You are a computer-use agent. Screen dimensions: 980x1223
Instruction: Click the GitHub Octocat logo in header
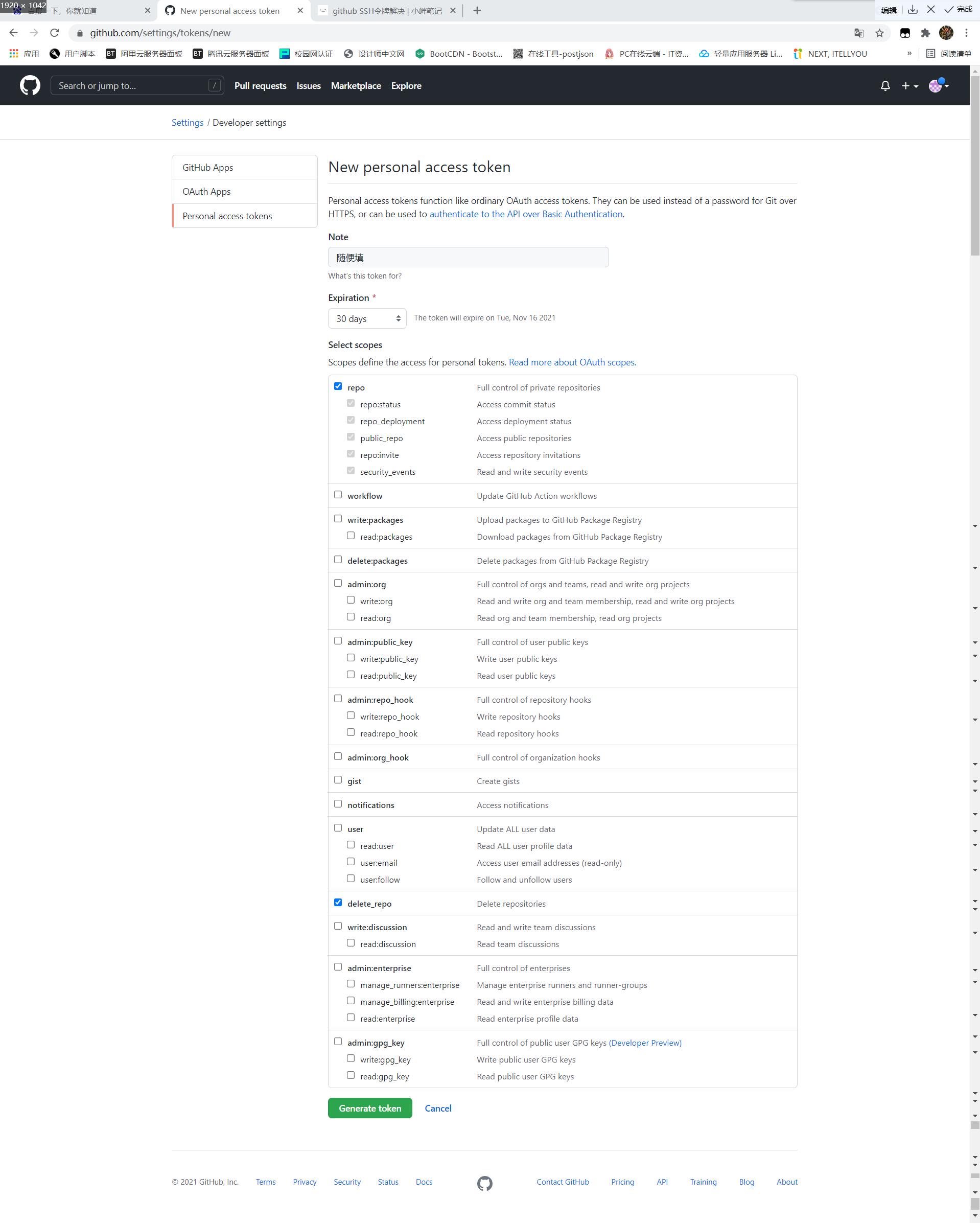[x=30, y=86]
